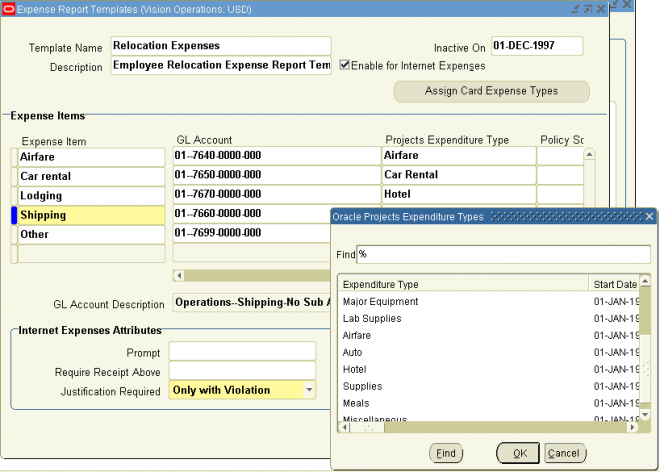Click the Find search field with %
Image resolution: width=660 pixels, height=472 pixels.
503,254
